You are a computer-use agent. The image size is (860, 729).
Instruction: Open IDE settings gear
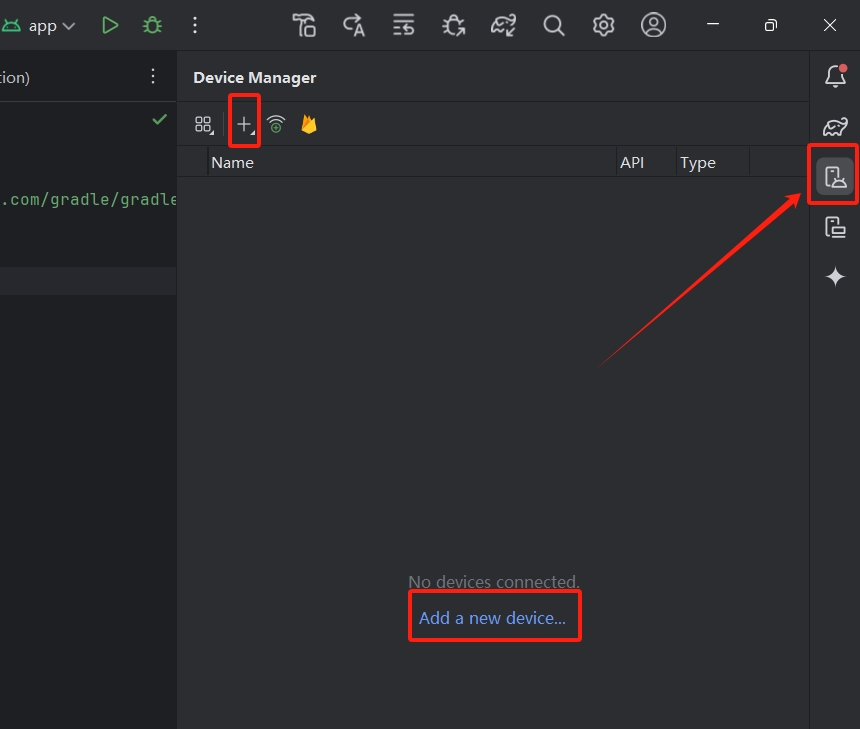click(x=603, y=25)
